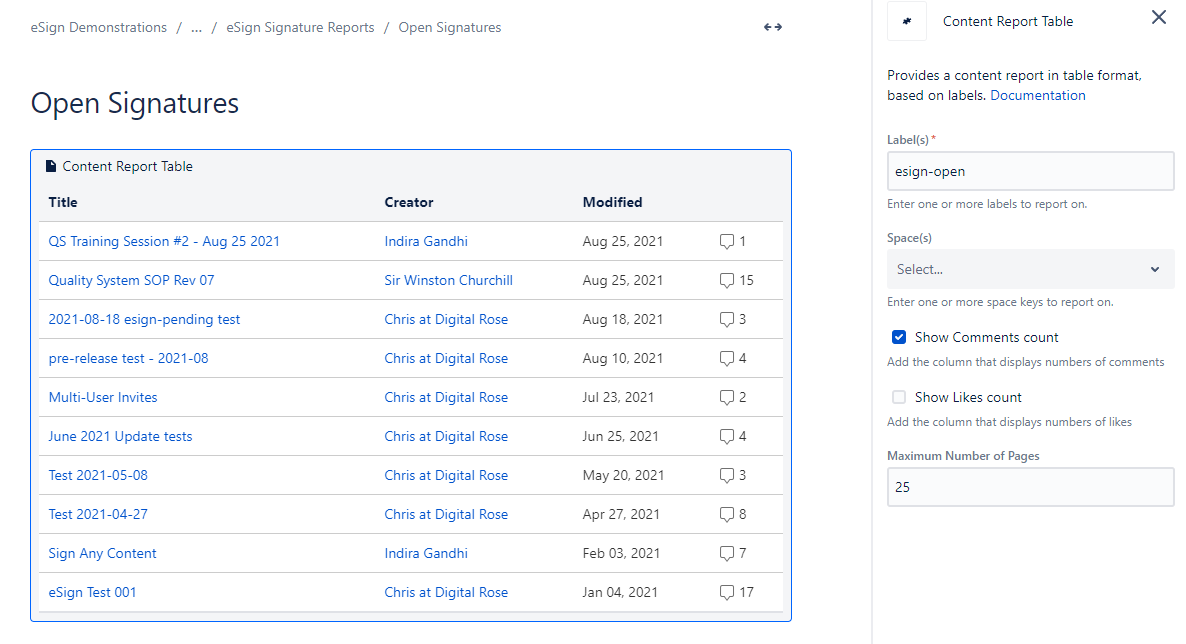The image size is (1186, 644).
Task: Uncheck Show Comments count checkbox
Action: pyautogui.click(x=899, y=338)
